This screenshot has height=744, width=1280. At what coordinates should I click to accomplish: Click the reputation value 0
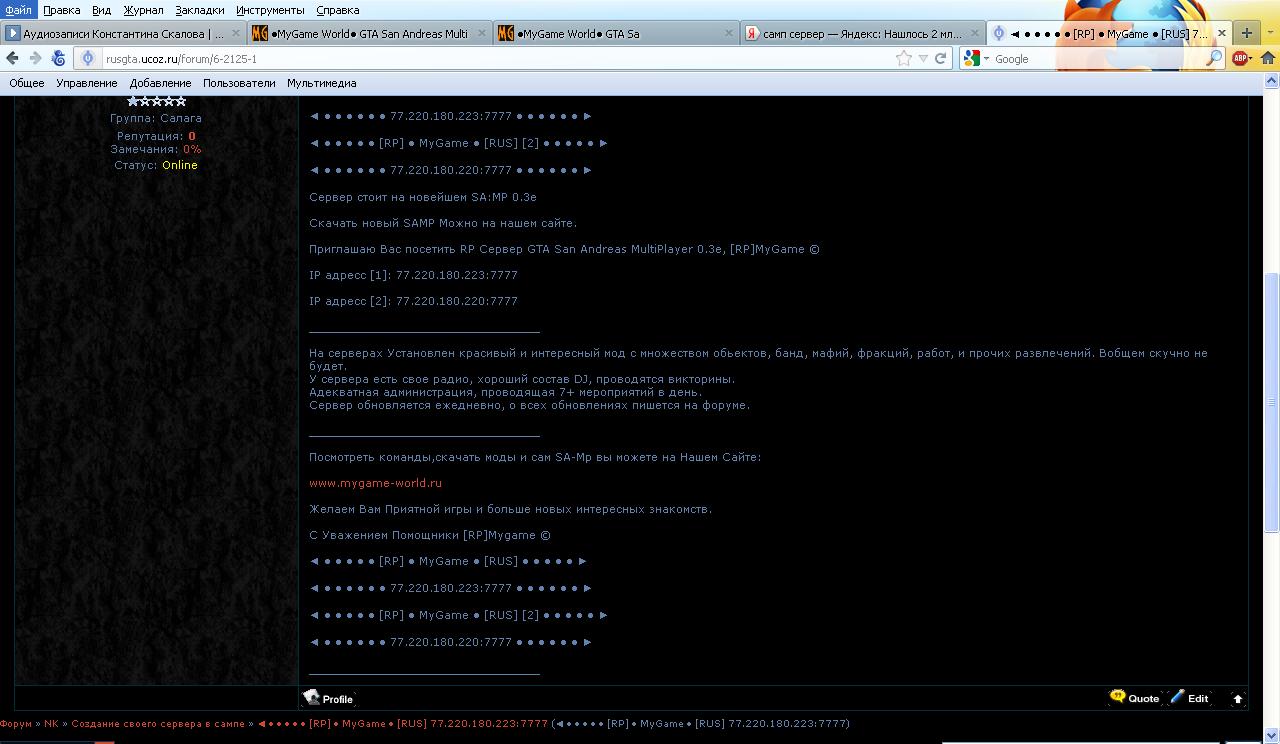point(192,136)
